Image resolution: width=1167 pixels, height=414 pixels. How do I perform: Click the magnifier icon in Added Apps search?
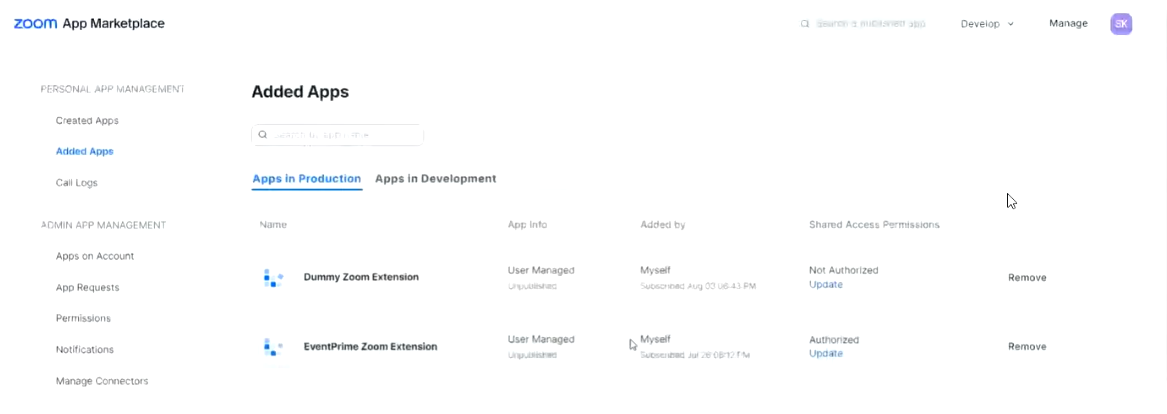click(263, 135)
